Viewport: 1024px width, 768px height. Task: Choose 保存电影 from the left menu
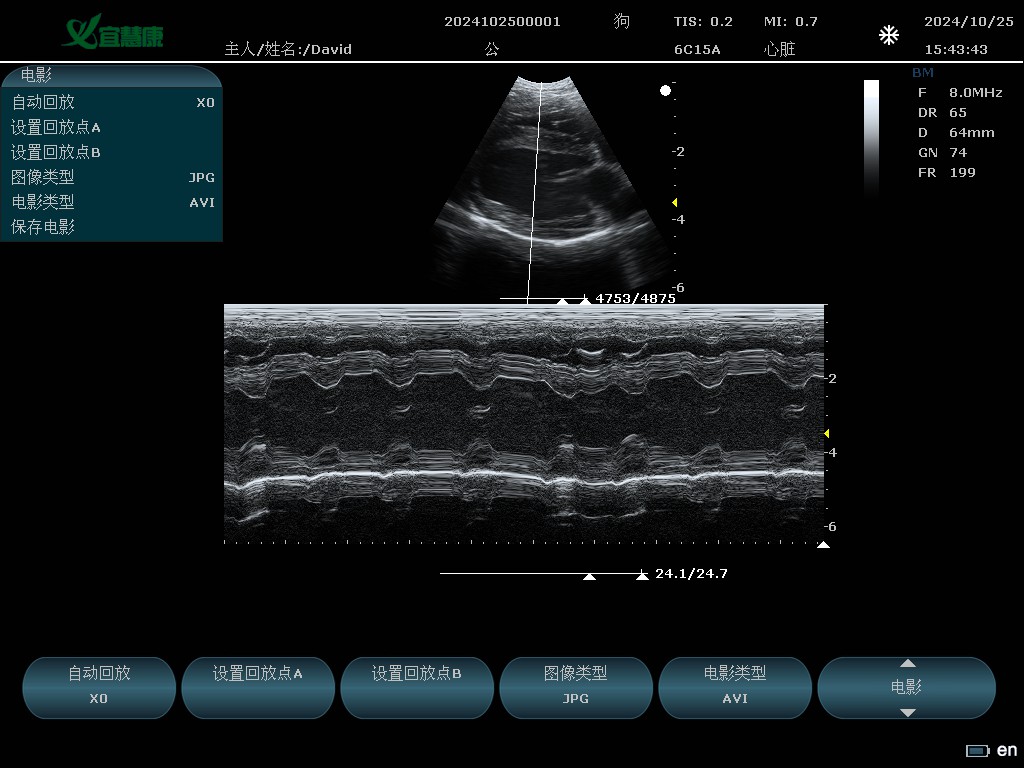pyautogui.click(x=112, y=227)
